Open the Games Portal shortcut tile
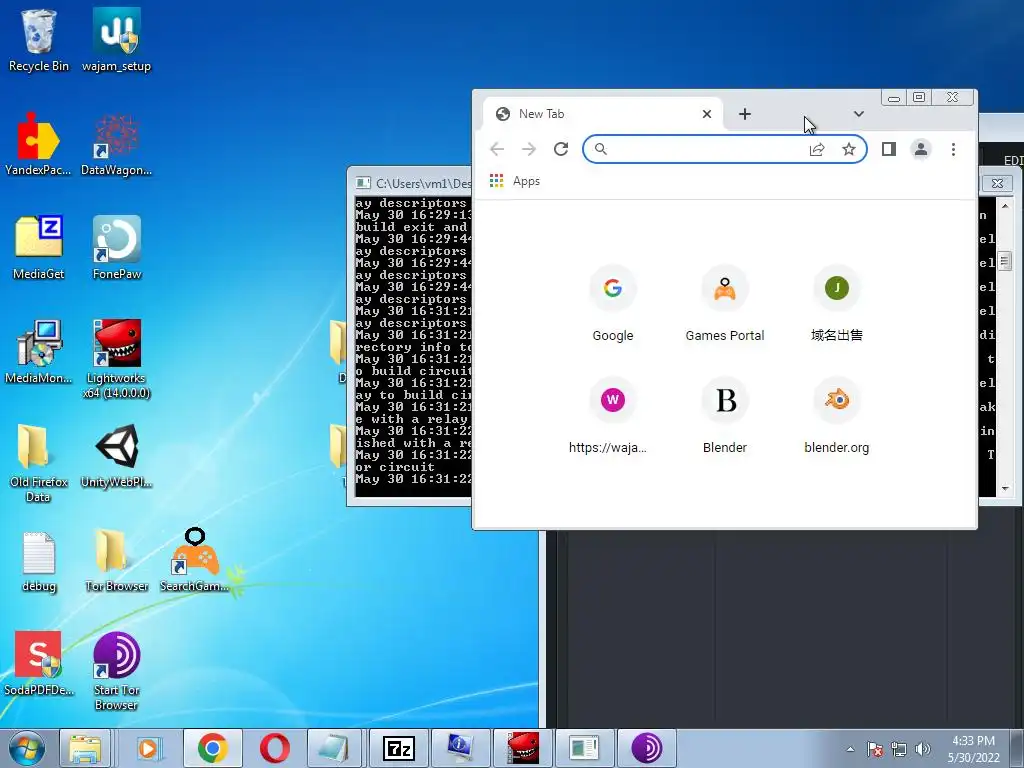Image resolution: width=1024 pixels, height=768 pixels. (x=724, y=304)
